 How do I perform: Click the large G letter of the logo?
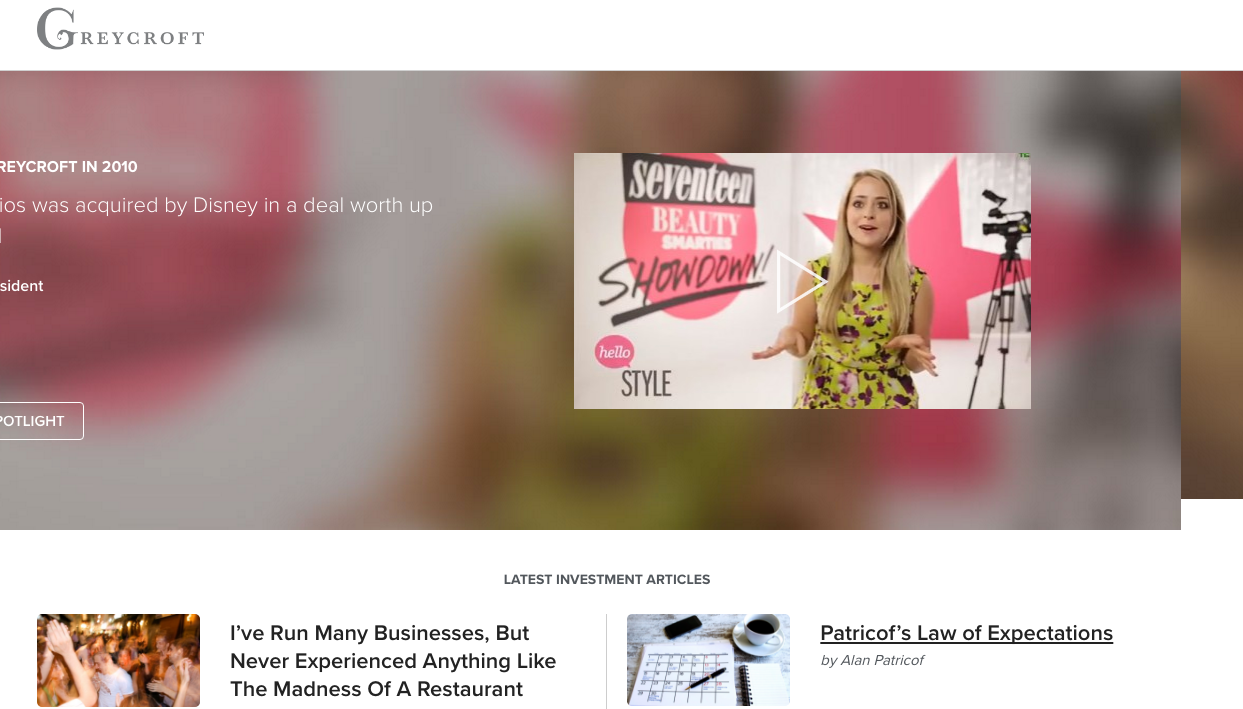click(x=54, y=29)
